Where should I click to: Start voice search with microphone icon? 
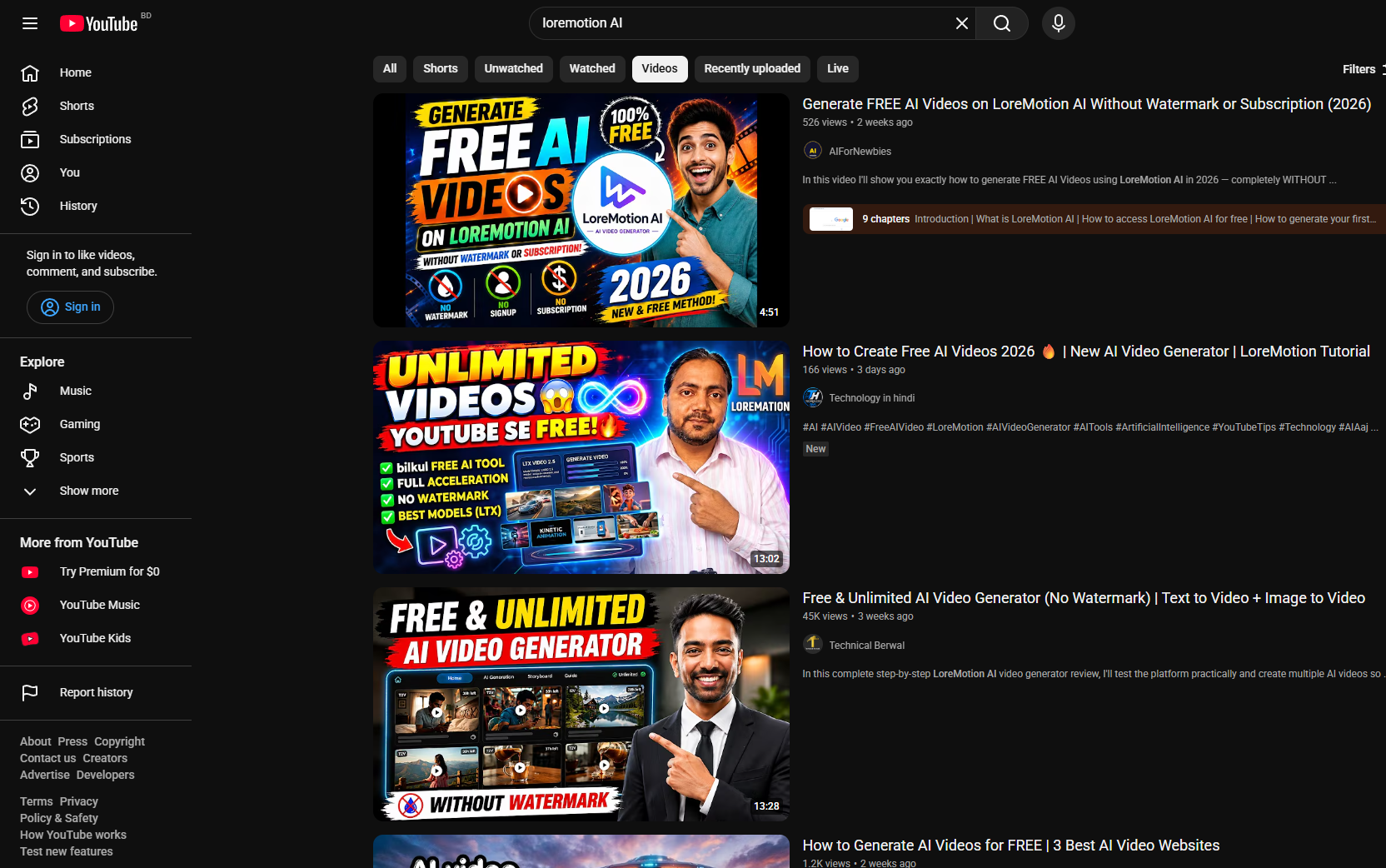(1059, 23)
